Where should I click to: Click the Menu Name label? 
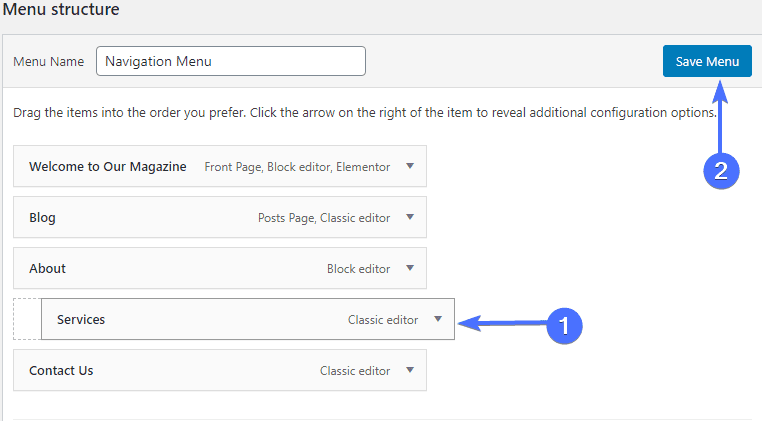tap(49, 62)
